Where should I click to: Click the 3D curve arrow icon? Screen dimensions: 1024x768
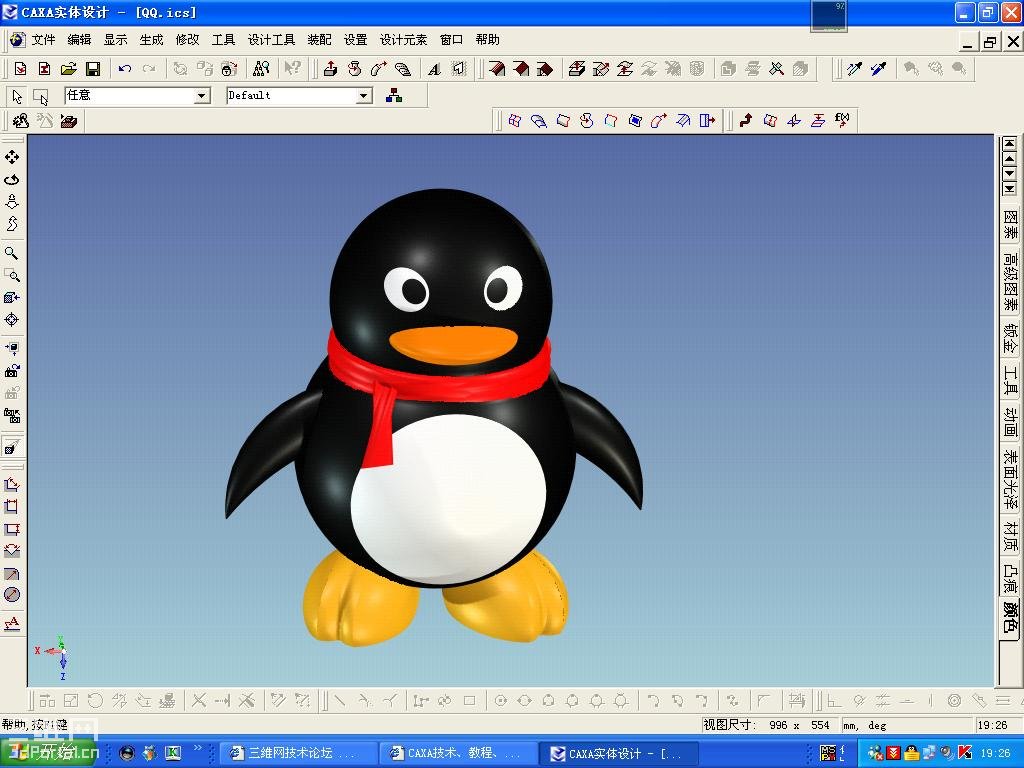pyautogui.click(x=746, y=120)
